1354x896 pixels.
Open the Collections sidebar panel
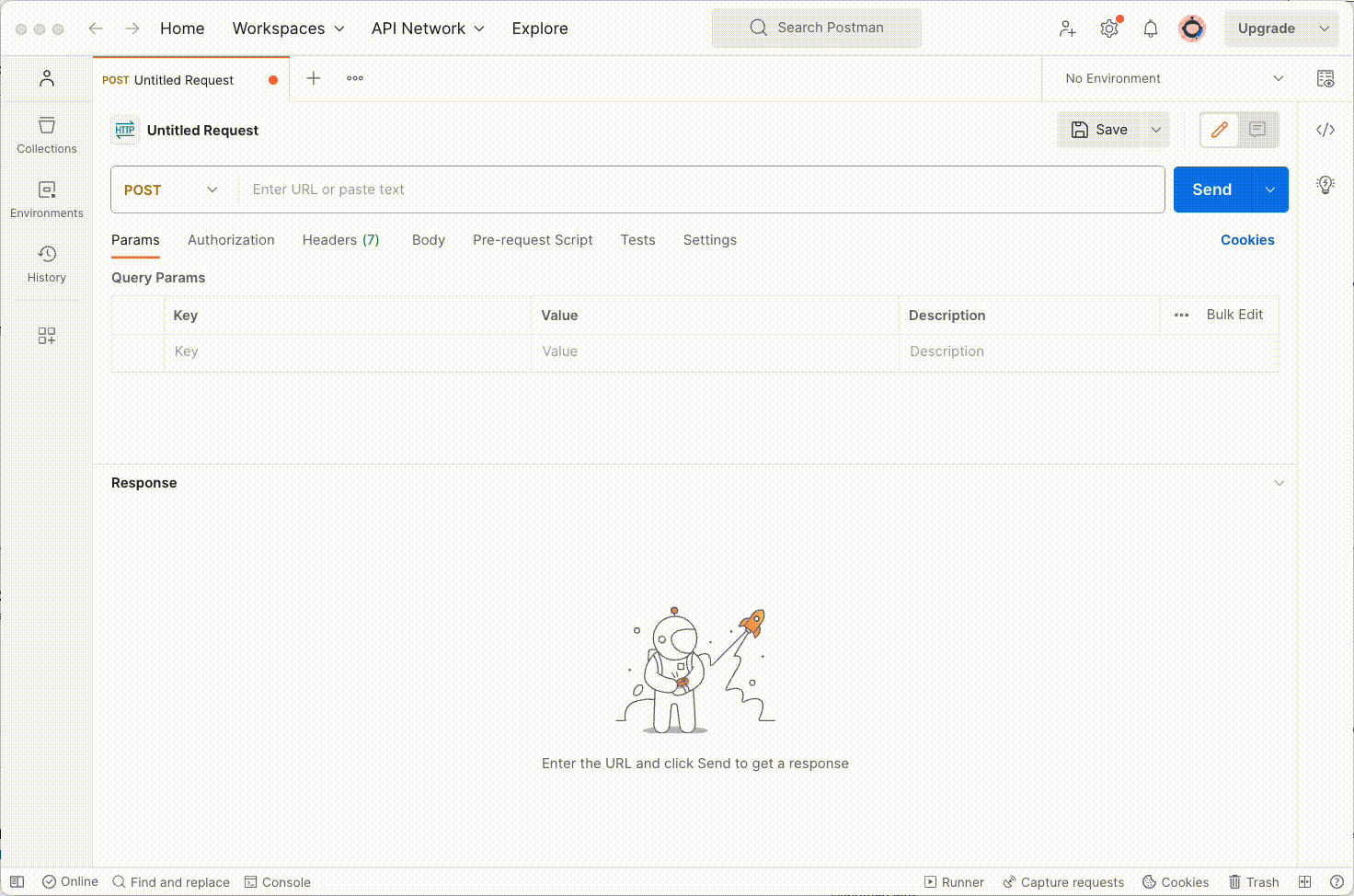click(46, 134)
